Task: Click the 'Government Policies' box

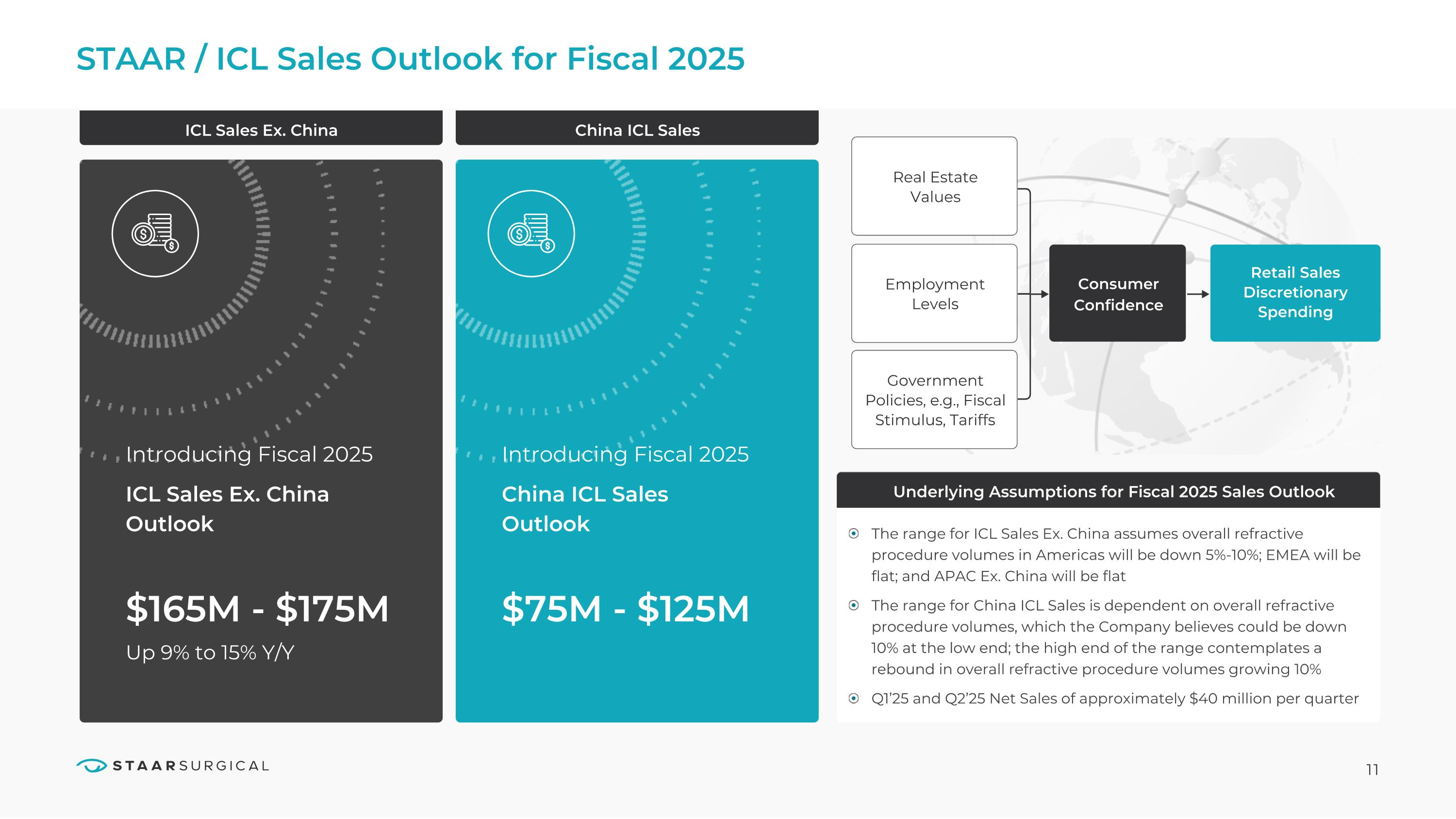Action: (x=934, y=400)
